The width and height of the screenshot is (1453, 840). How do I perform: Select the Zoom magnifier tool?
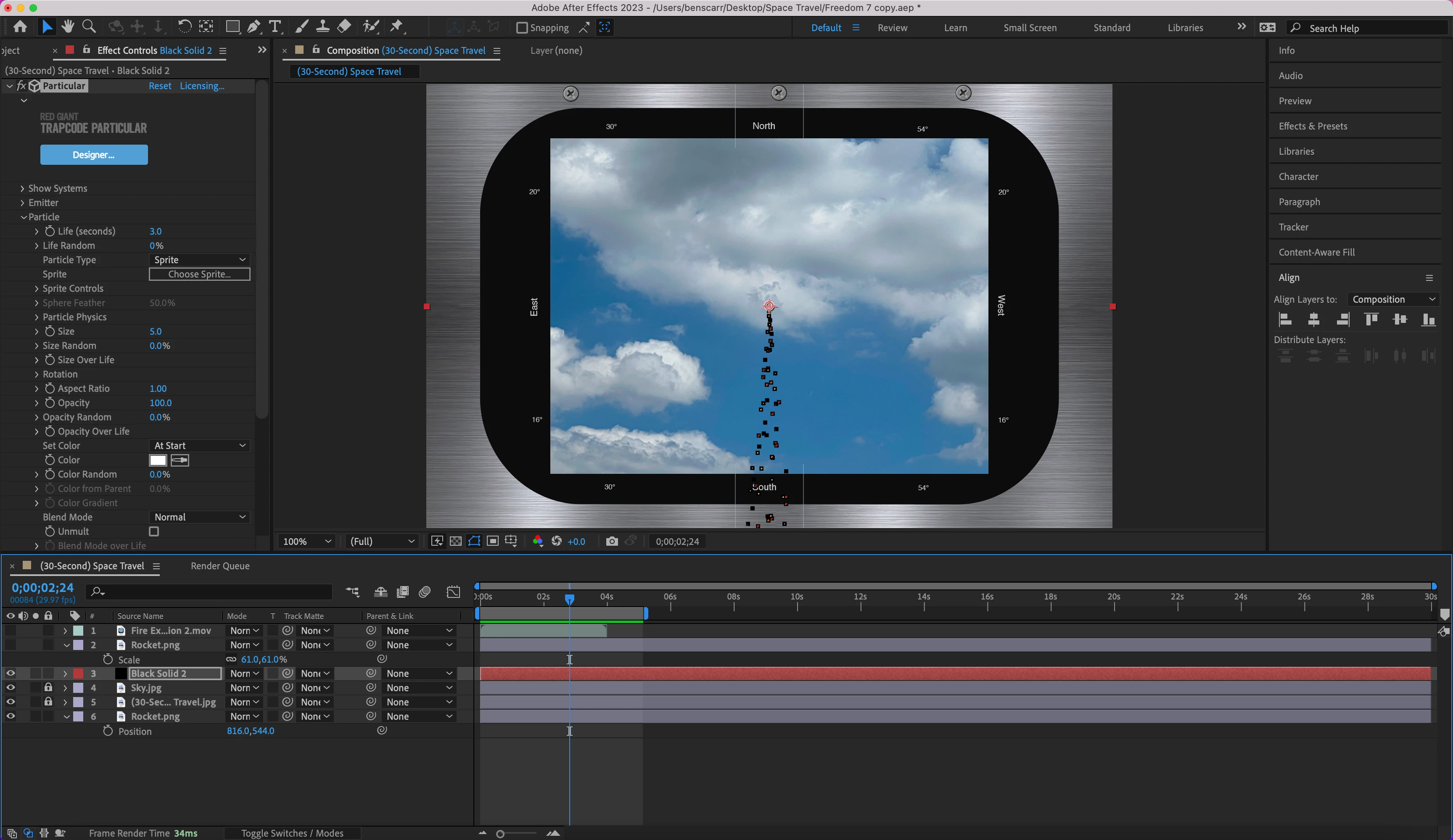click(x=89, y=26)
